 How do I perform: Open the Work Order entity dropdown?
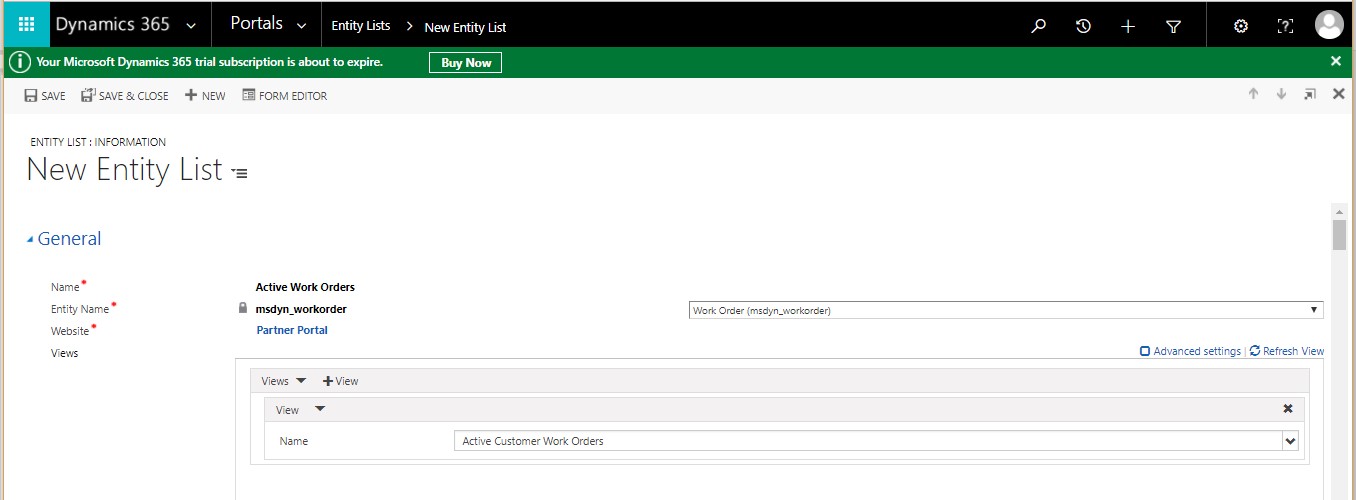1006,310
